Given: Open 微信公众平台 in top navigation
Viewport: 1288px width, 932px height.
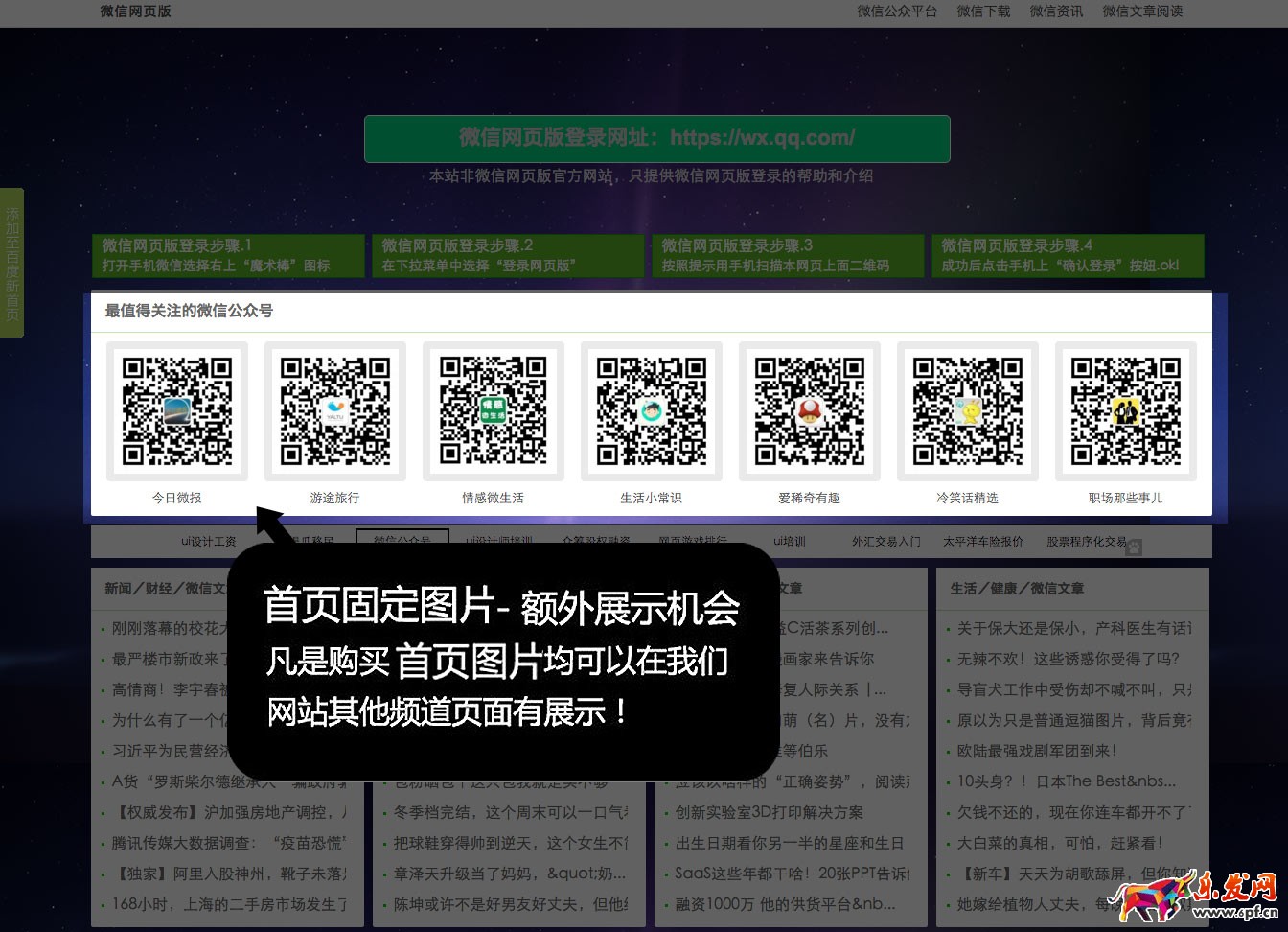Looking at the screenshot, I should click(x=897, y=12).
